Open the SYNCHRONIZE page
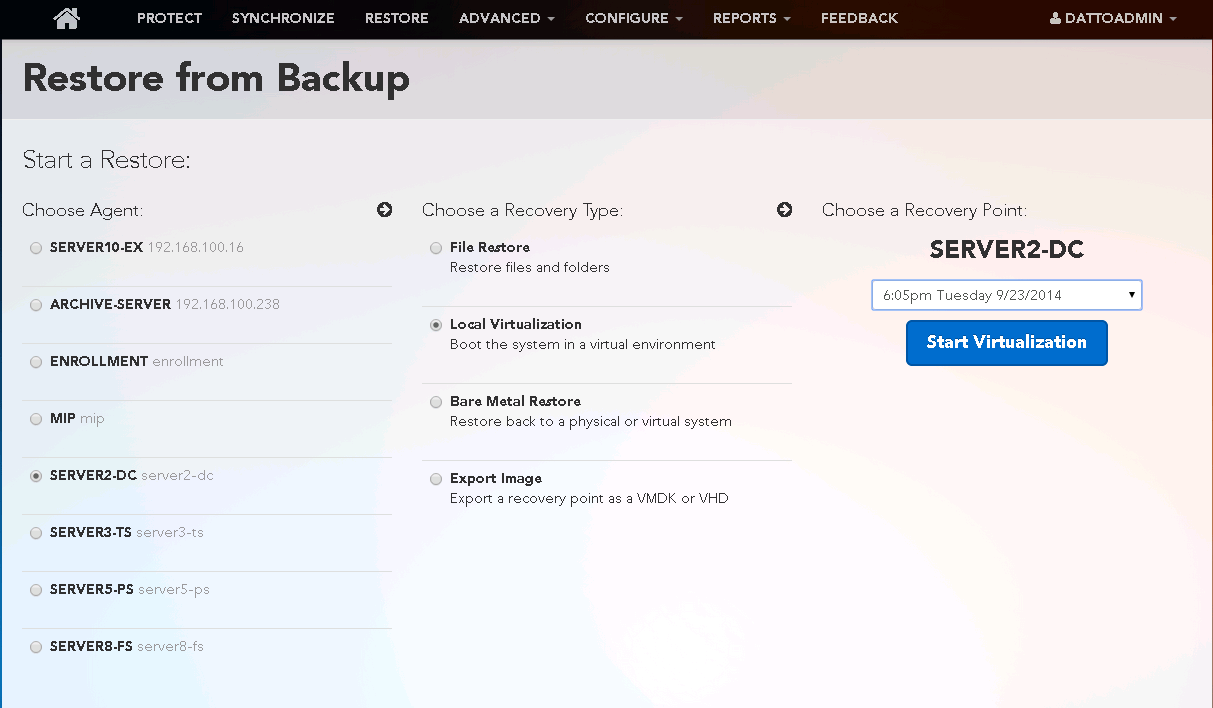Image resolution: width=1213 pixels, height=708 pixels. point(283,18)
